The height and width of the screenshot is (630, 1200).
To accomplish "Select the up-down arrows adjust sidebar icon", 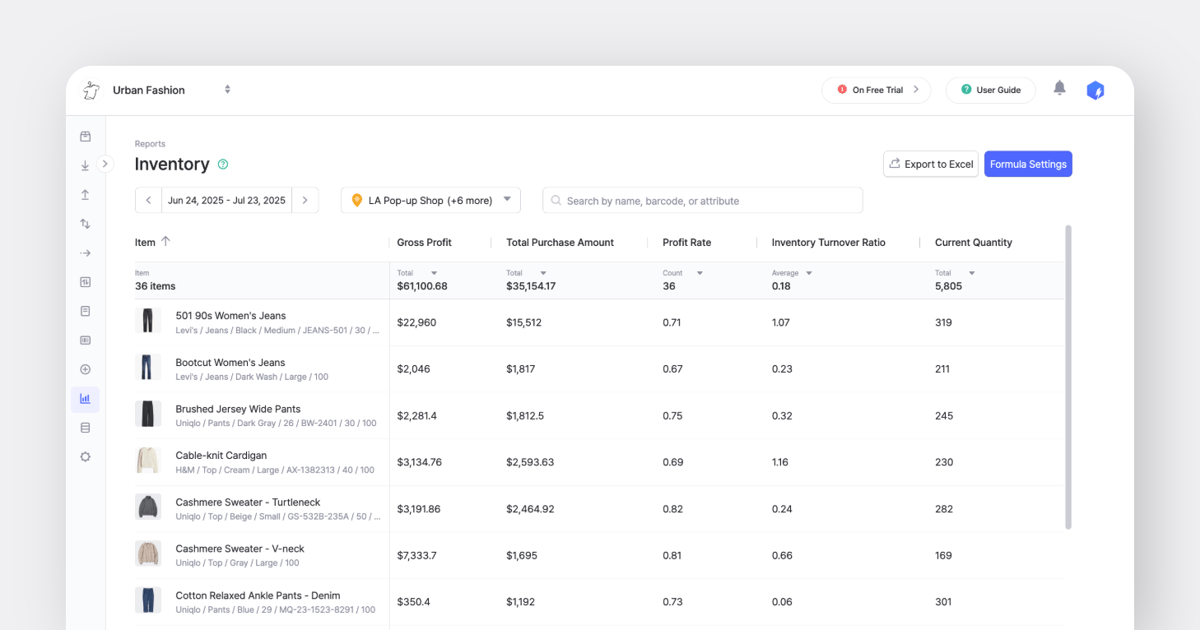I will coord(85,224).
